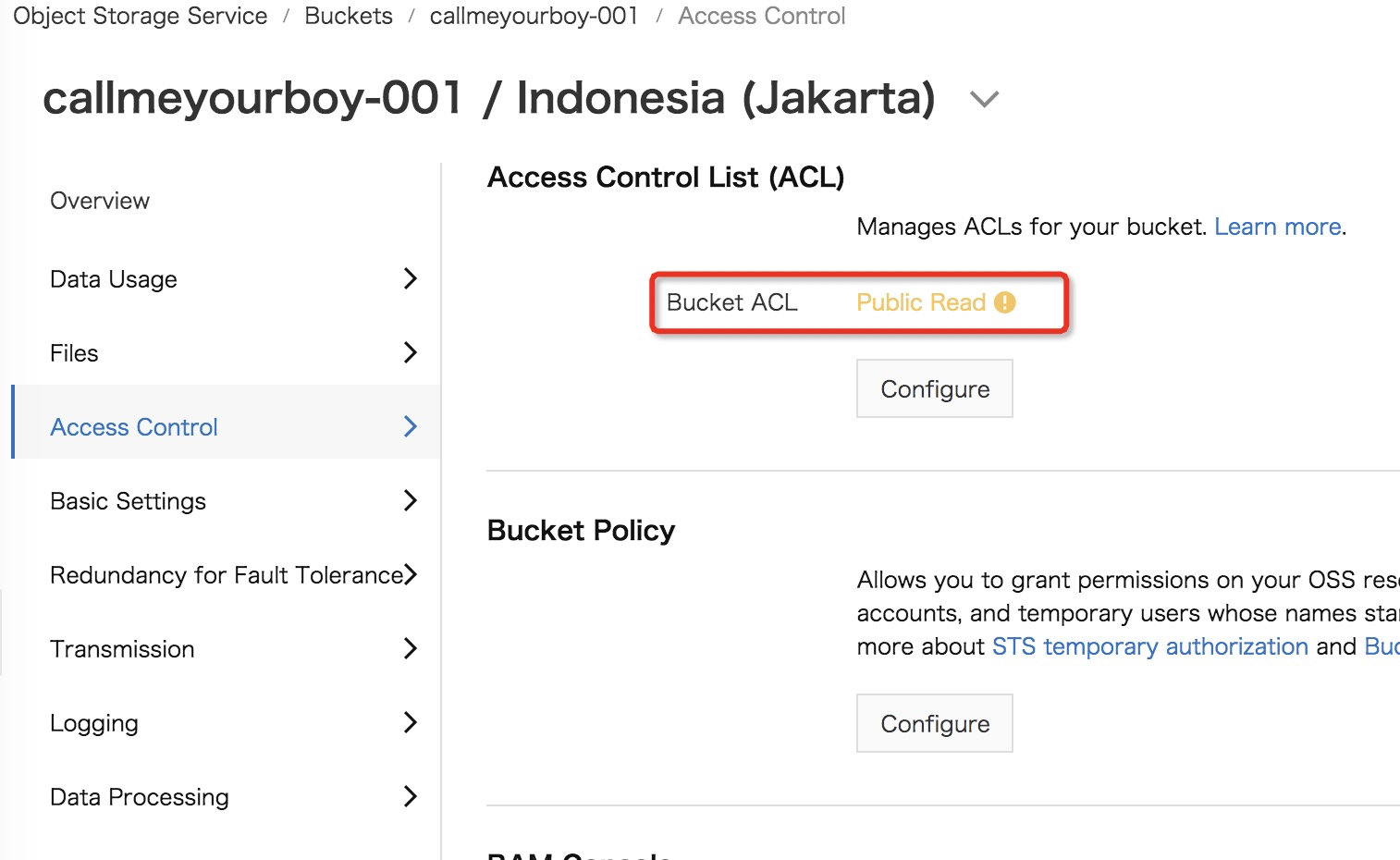This screenshot has height=860, width=1400.
Task: Open STS temporary authorization link
Action: coord(1149,646)
